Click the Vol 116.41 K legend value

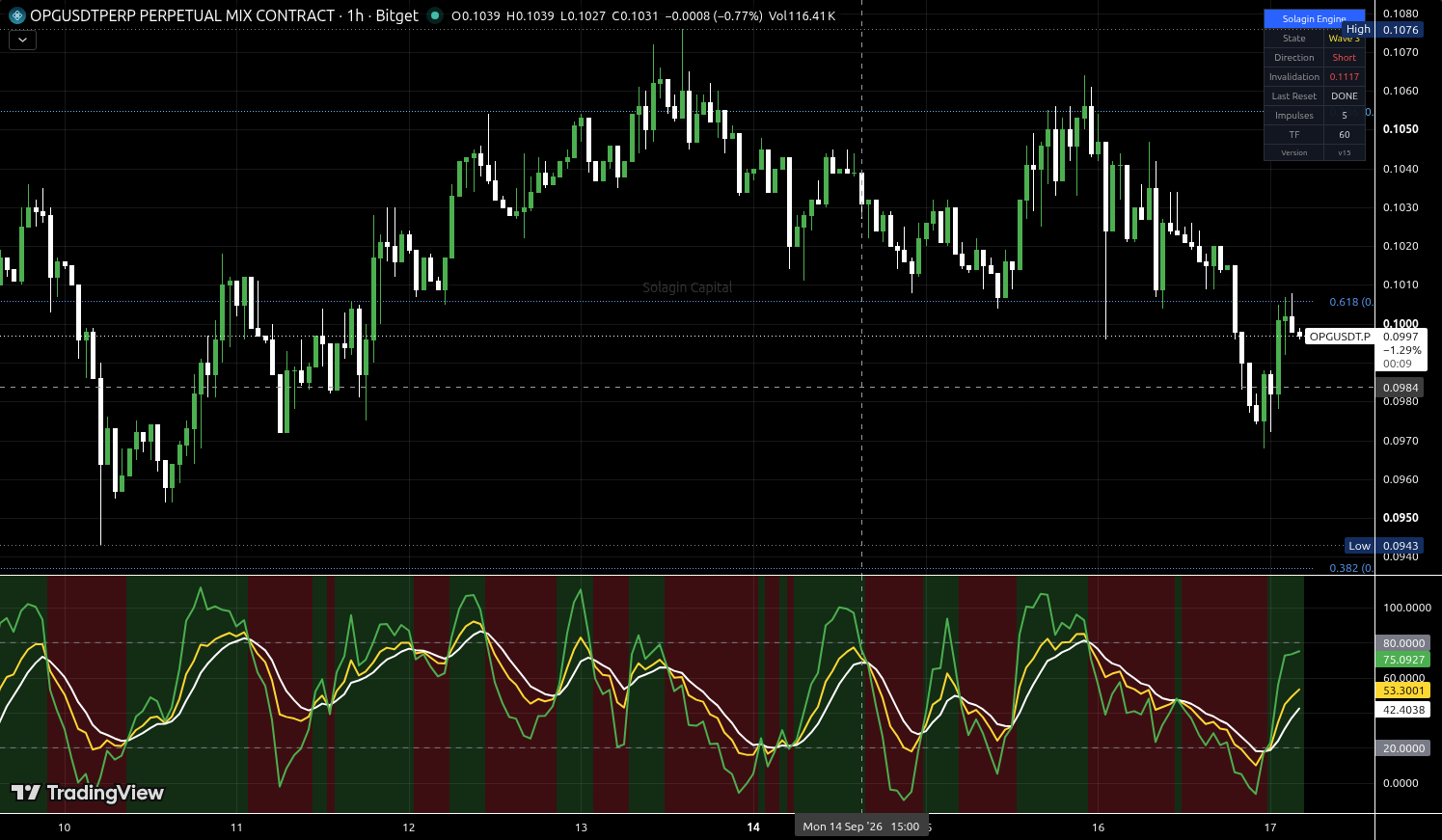point(803,15)
